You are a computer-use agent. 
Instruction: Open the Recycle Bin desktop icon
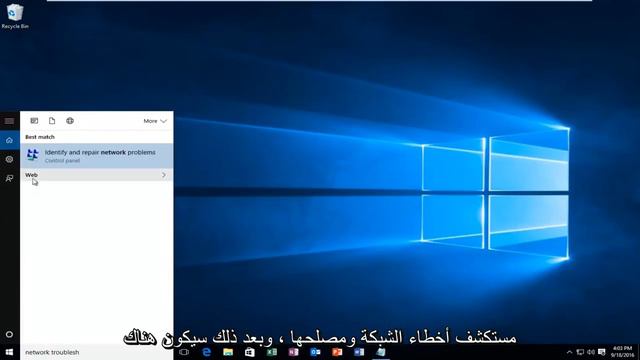click(x=15, y=16)
